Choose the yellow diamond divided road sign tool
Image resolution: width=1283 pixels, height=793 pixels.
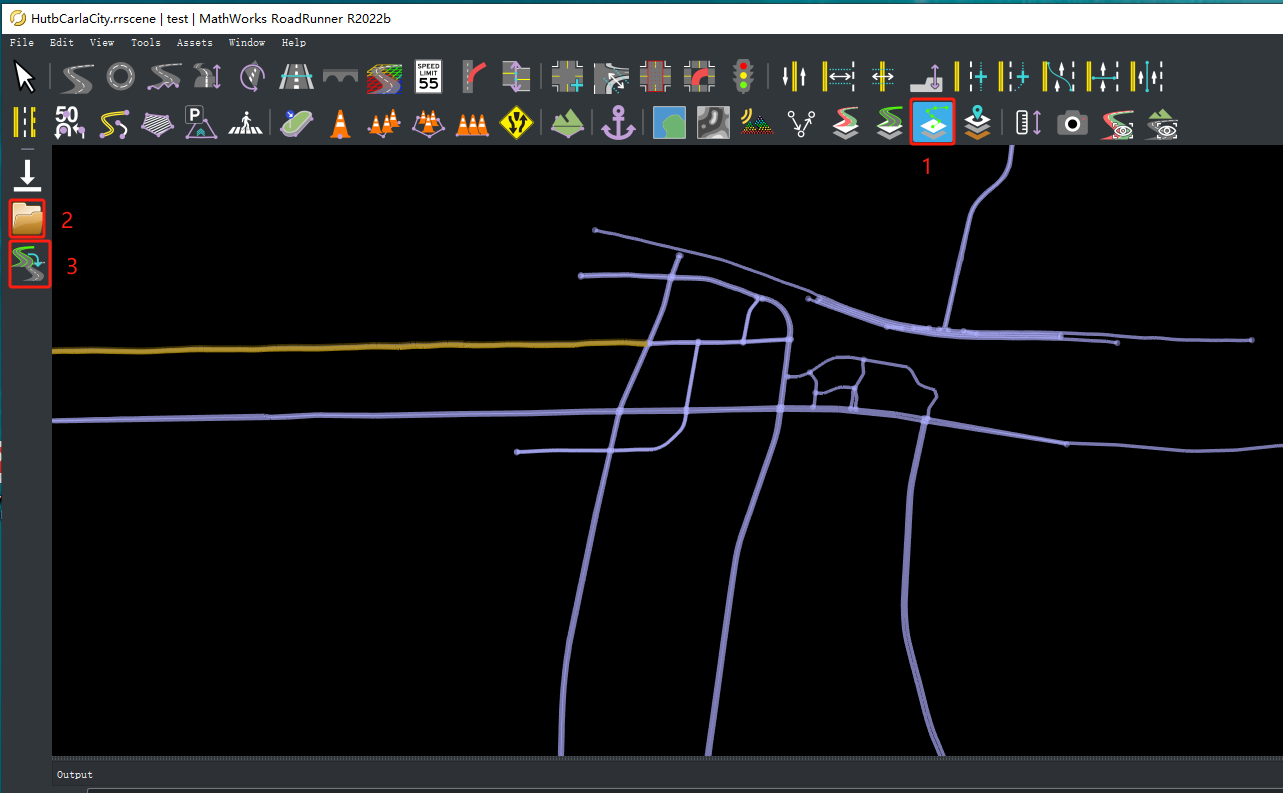click(x=516, y=123)
